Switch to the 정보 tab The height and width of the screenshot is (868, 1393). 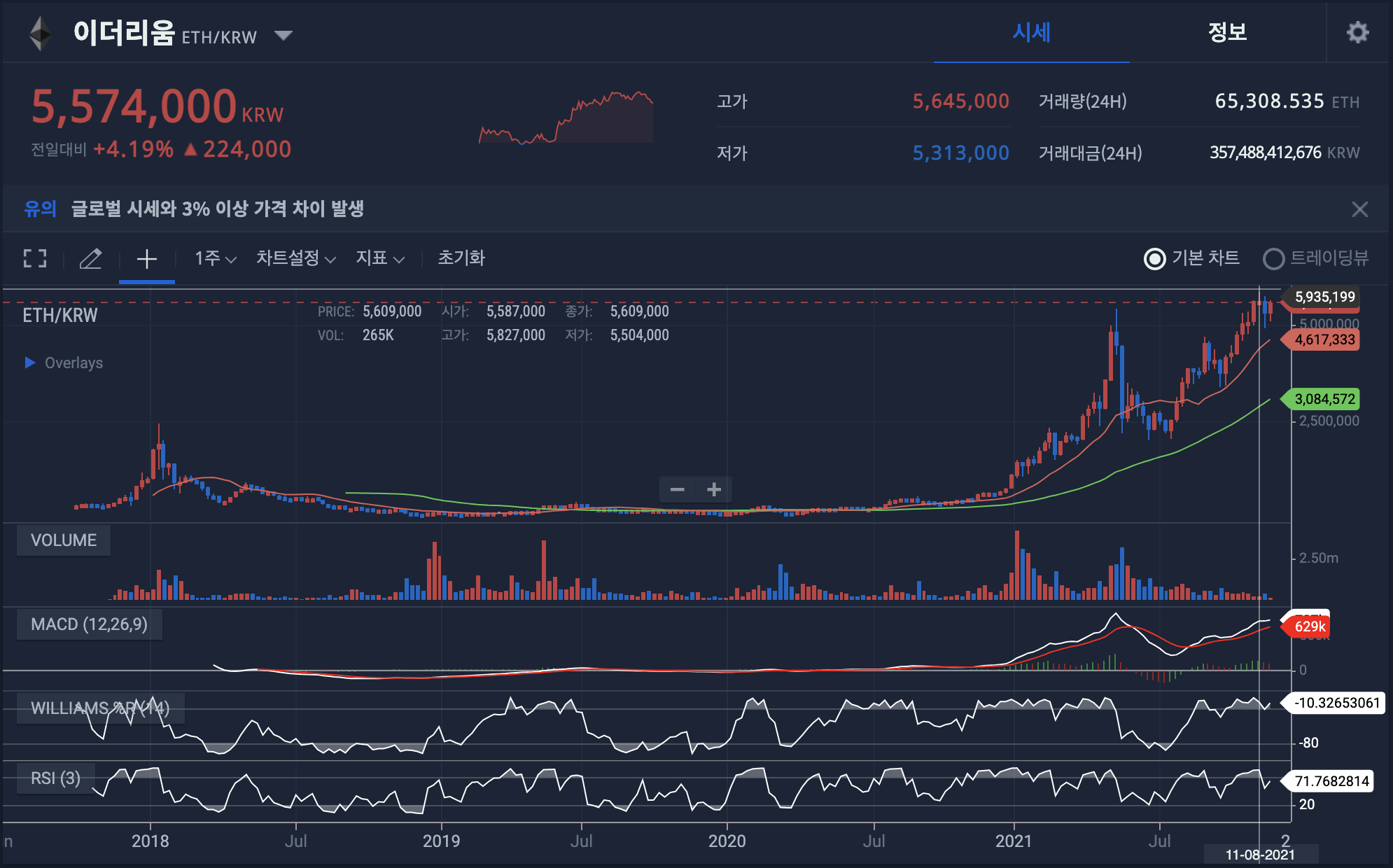(x=1226, y=32)
